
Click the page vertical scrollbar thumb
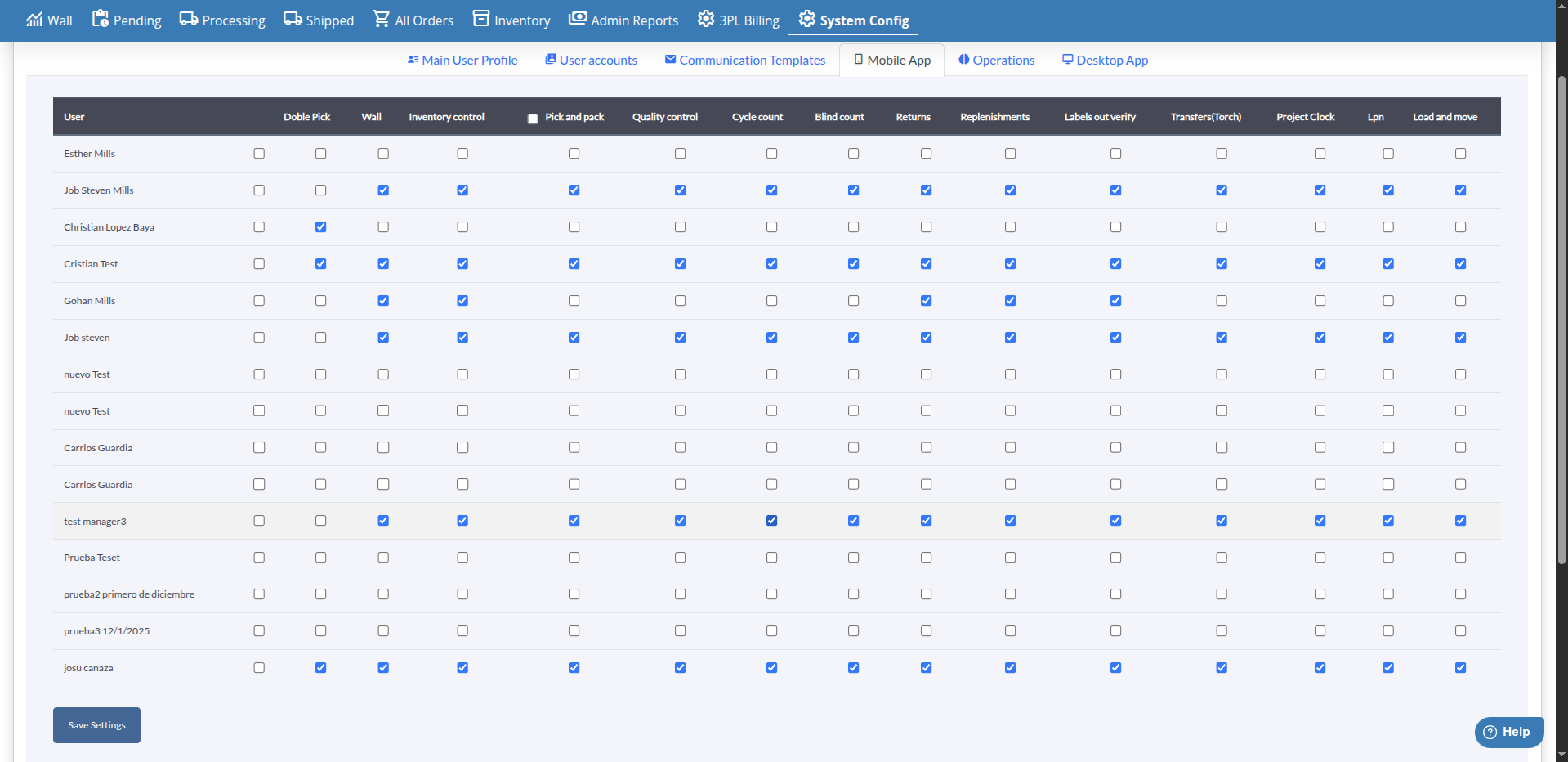click(1561, 319)
